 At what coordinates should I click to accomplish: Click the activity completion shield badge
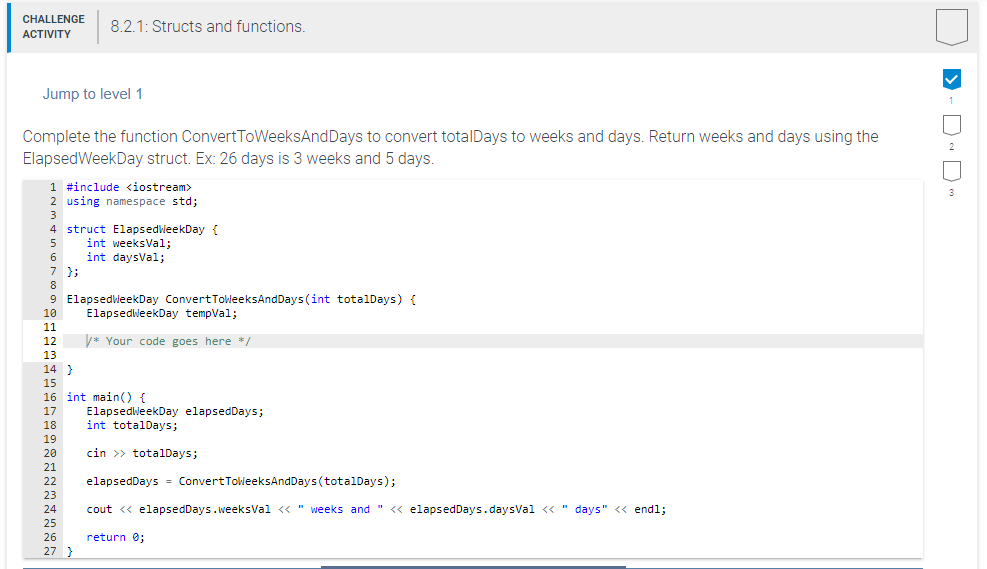click(x=951, y=27)
